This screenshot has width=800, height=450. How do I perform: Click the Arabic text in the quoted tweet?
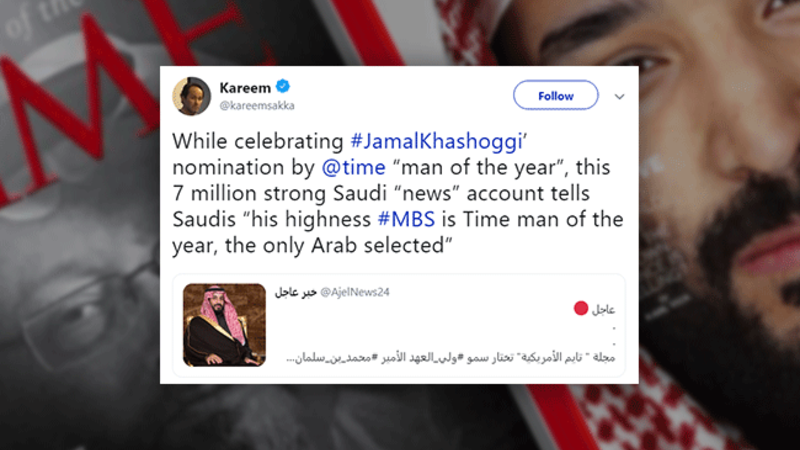450,358
